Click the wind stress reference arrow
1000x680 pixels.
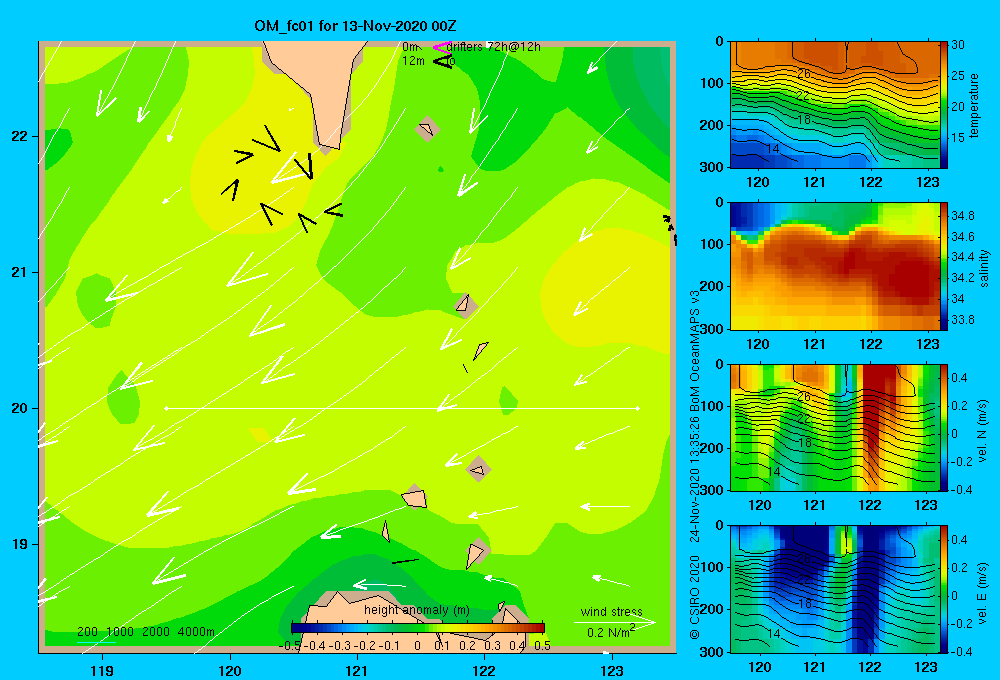pos(614,622)
